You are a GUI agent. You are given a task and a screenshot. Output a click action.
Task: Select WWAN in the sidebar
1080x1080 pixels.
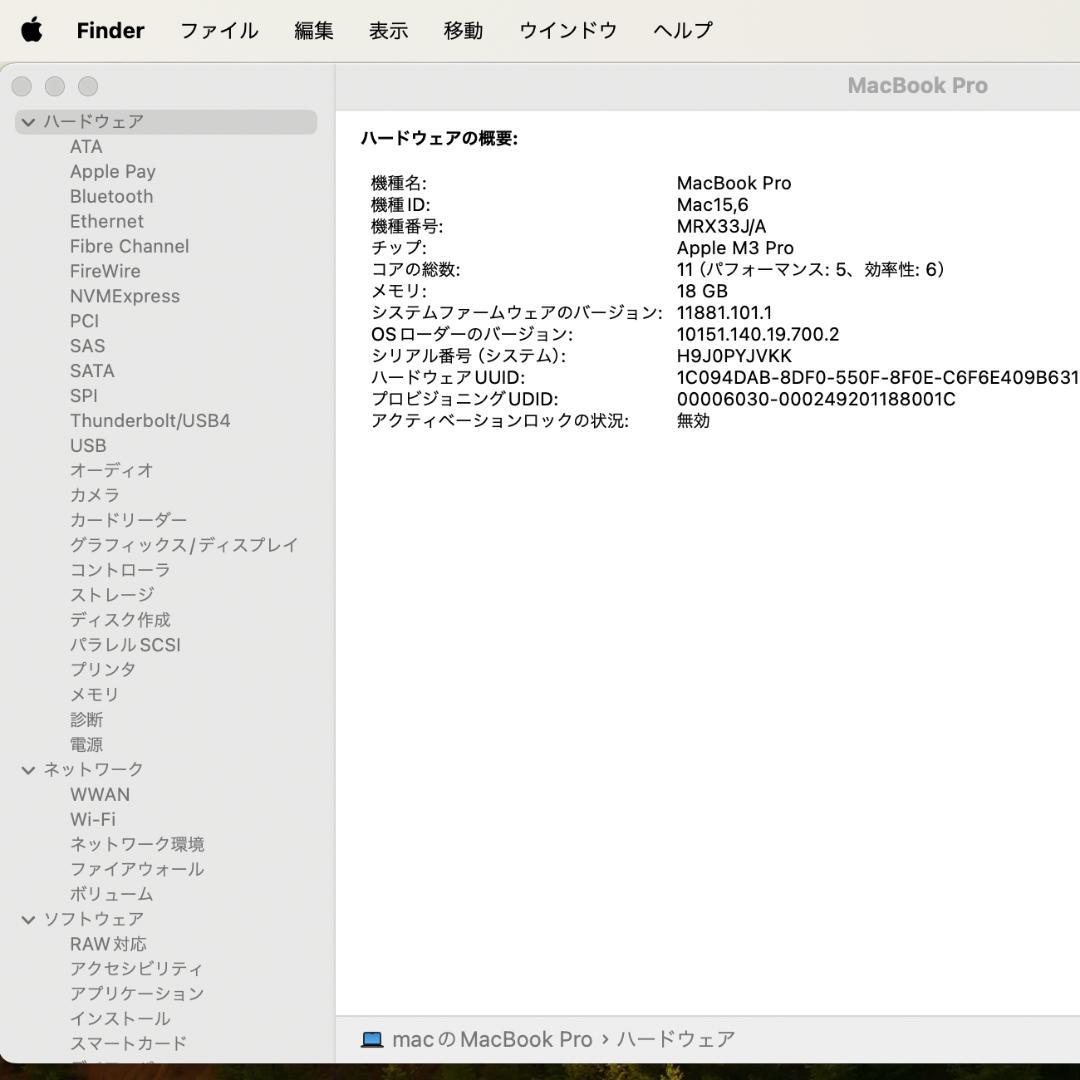100,794
